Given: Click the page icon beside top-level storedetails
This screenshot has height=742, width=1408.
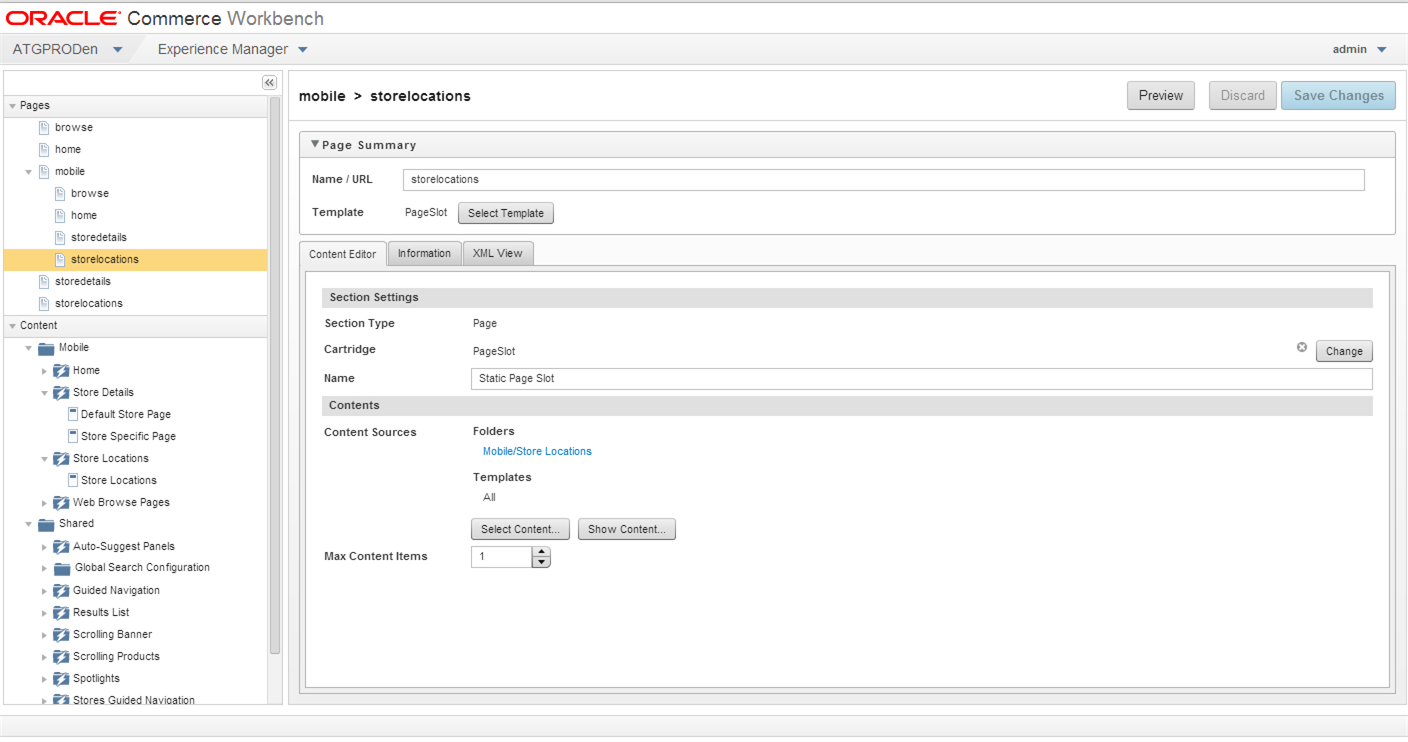Looking at the screenshot, I should click(x=44, y=281).
